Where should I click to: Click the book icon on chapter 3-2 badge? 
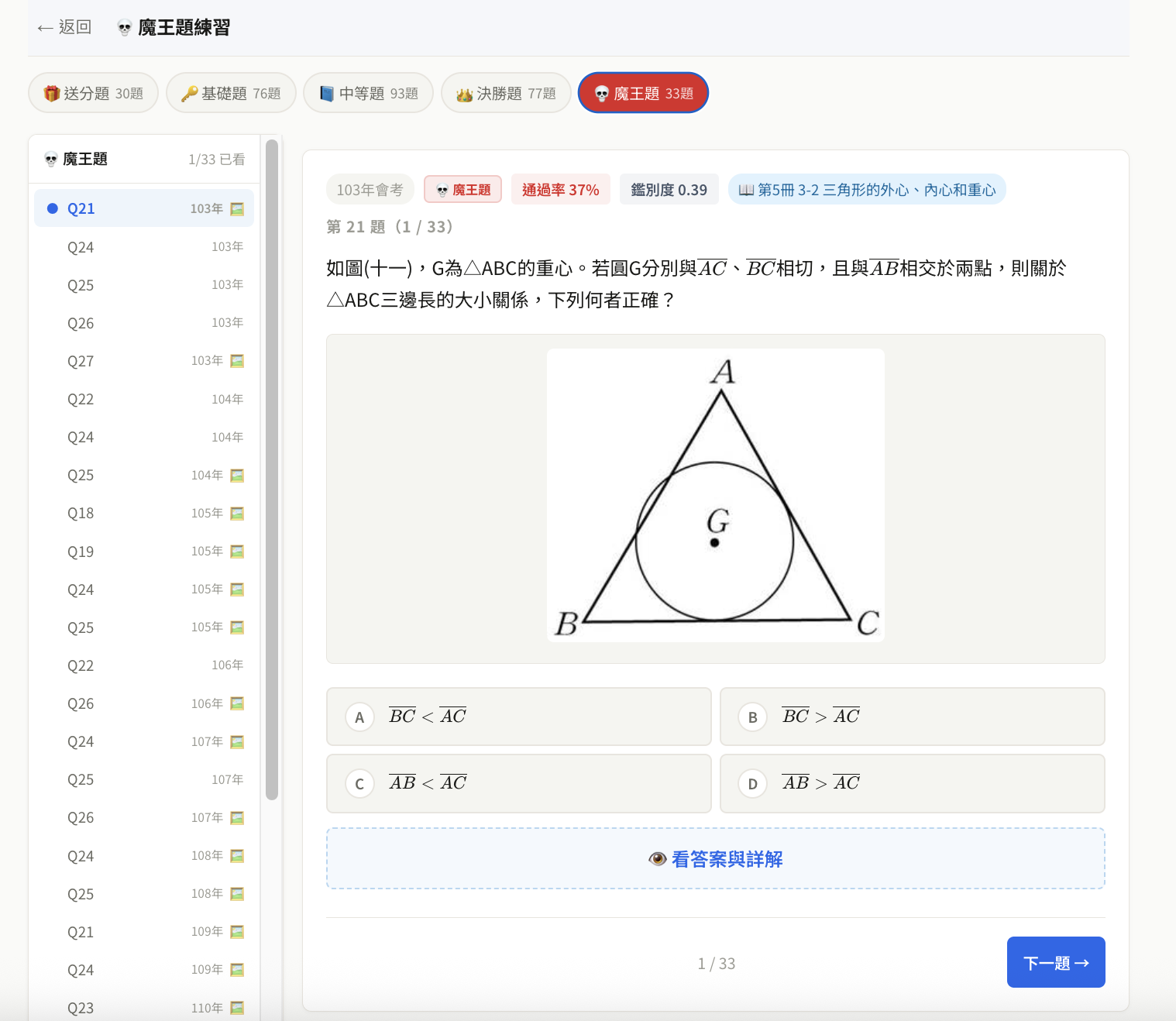(746, 189)
